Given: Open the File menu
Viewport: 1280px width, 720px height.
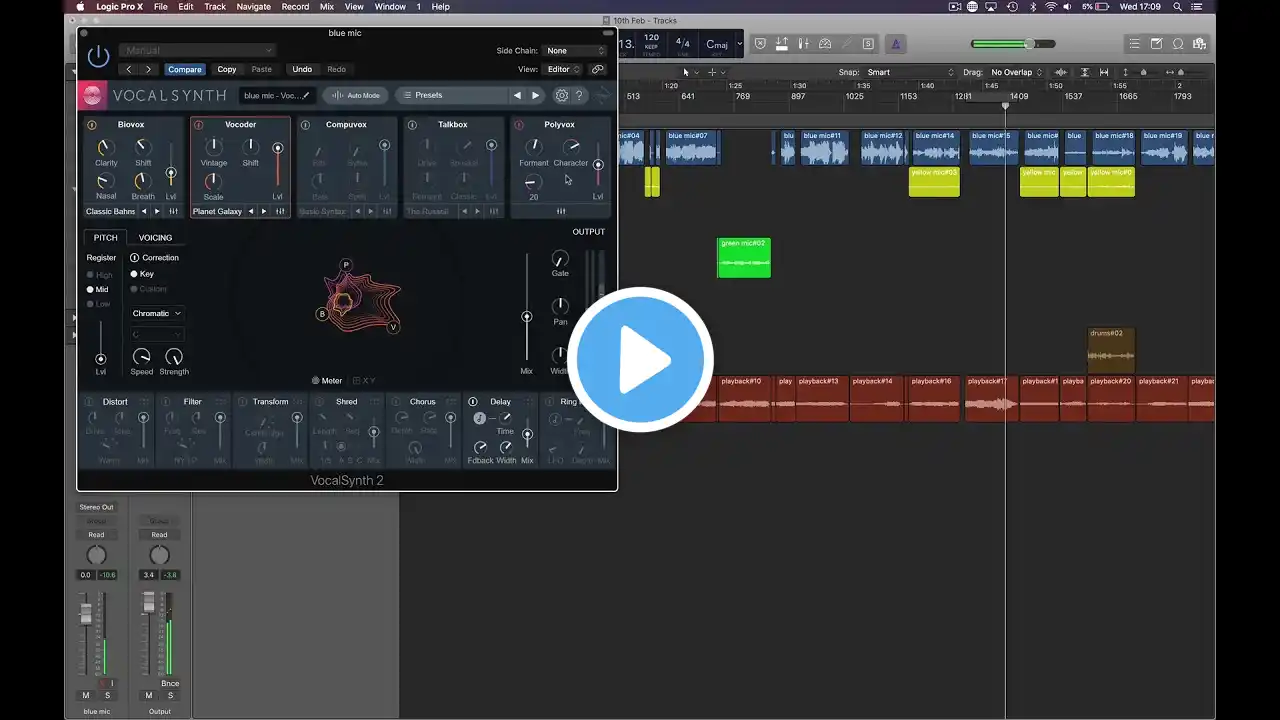Looking at the screenshot, I should click(160, 7).
